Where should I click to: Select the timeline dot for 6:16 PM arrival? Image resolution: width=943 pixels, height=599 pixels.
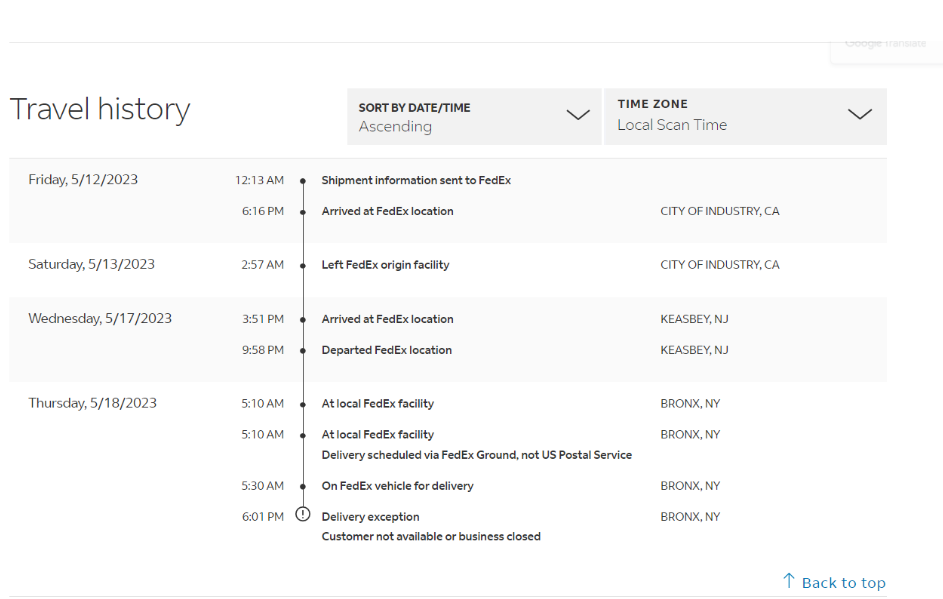point(303,212)
